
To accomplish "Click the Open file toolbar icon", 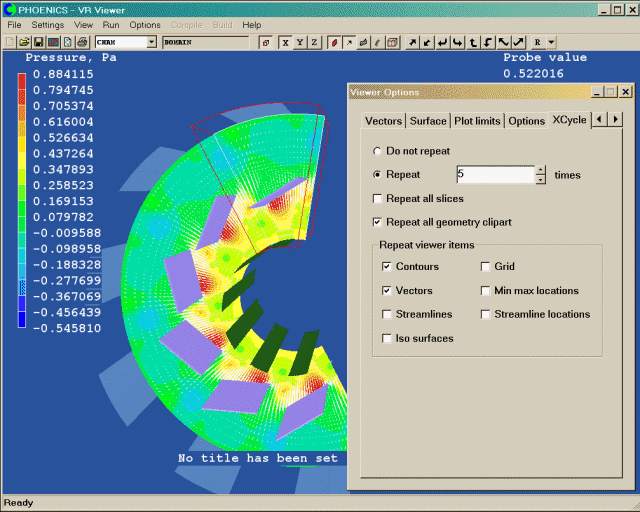I will point(24,42).
